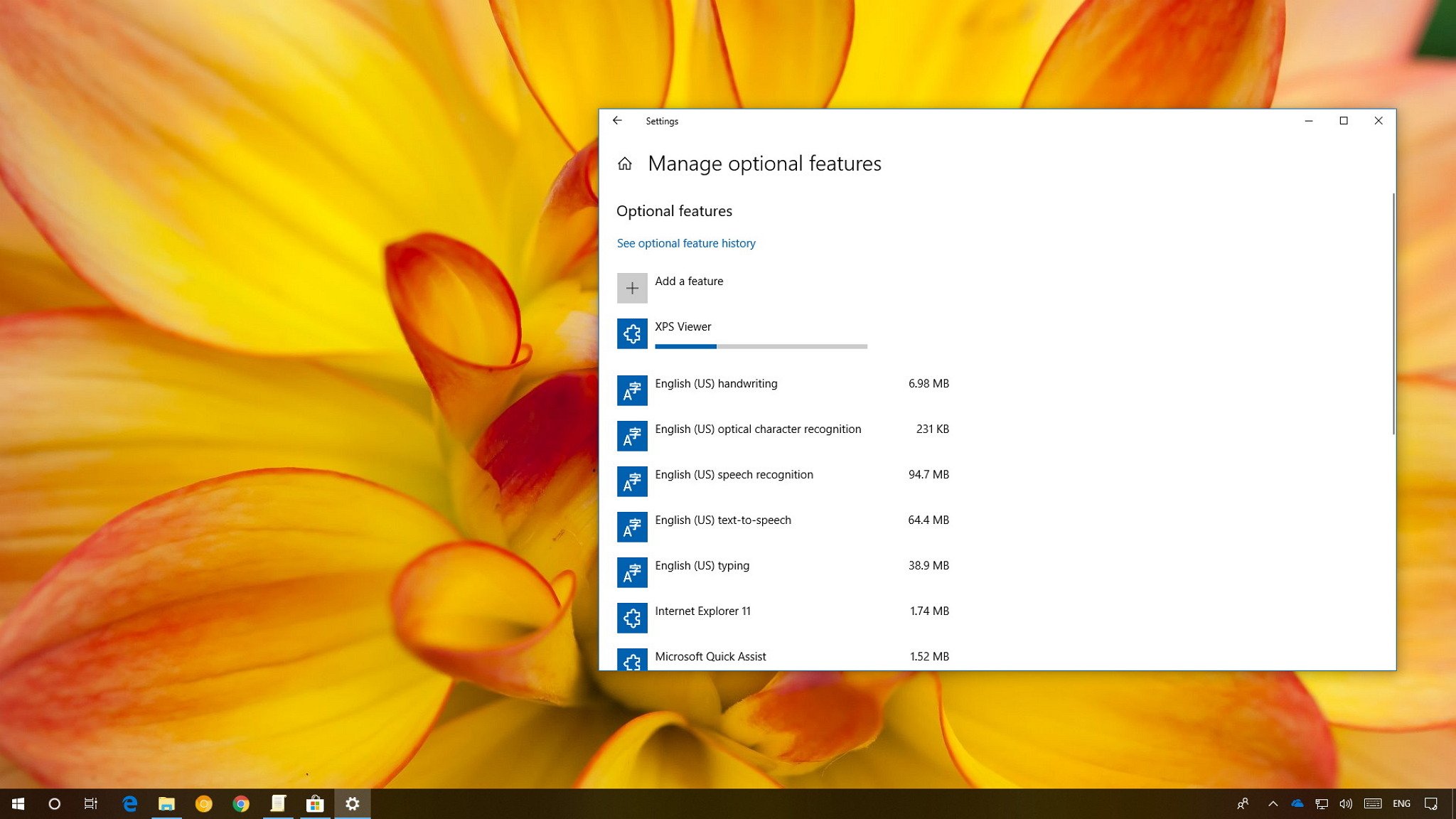Click the 6.98 MB size value

pyautogui.click(x=928, y=384)
